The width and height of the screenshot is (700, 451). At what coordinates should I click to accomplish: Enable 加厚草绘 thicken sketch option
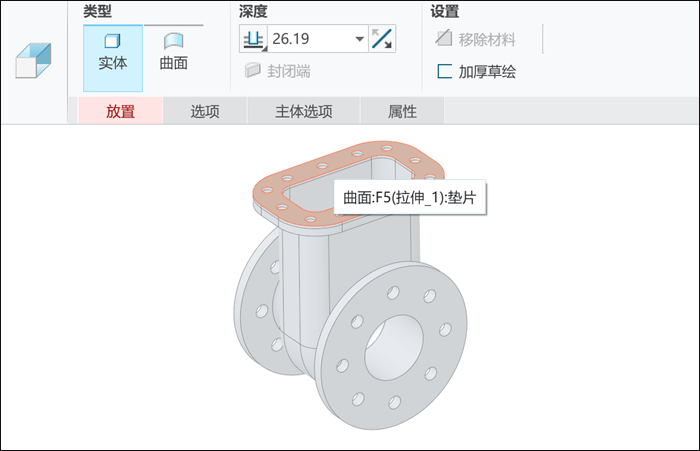(476, 71)
